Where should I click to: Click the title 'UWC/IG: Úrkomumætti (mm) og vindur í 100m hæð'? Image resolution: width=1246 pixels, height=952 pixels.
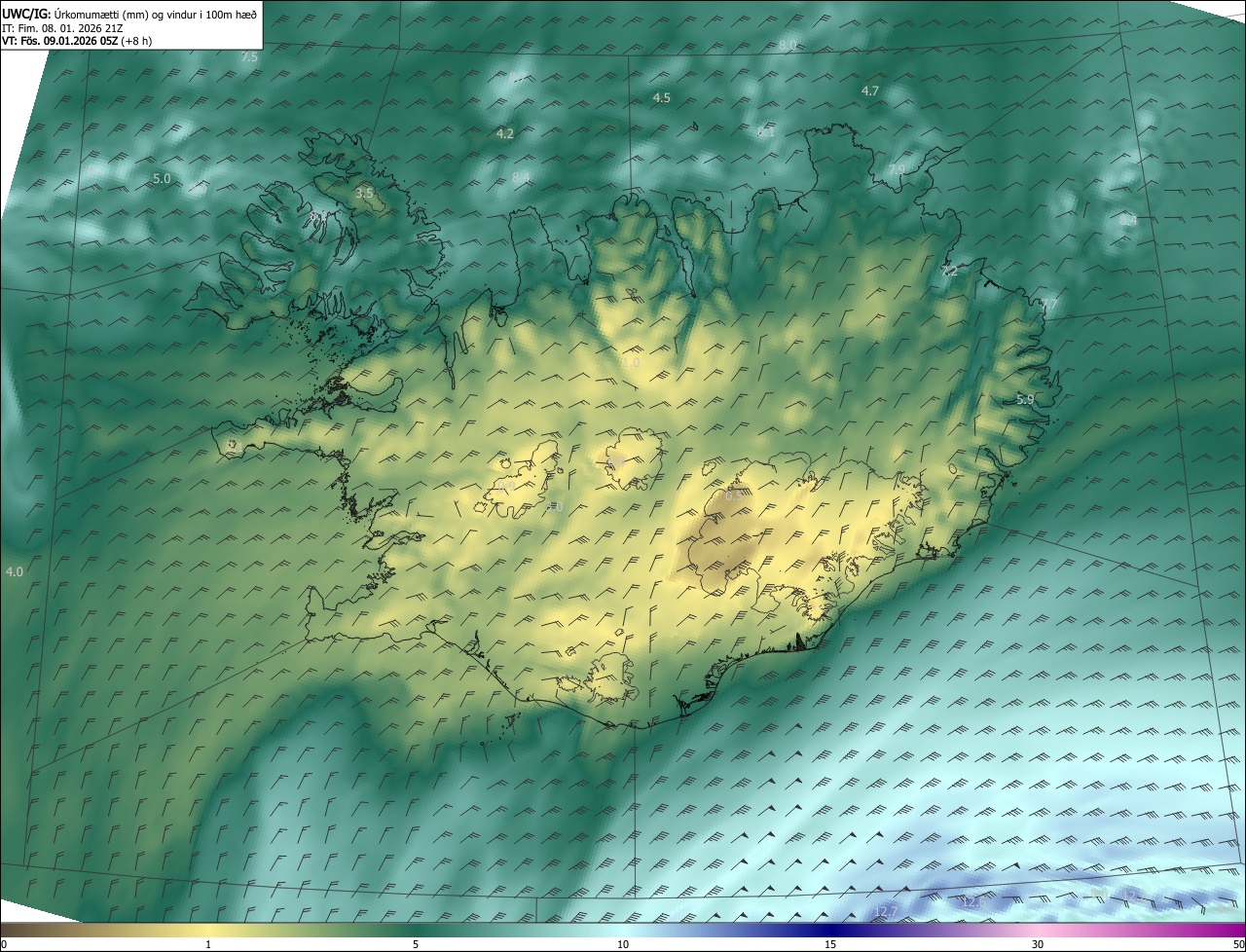129,14
